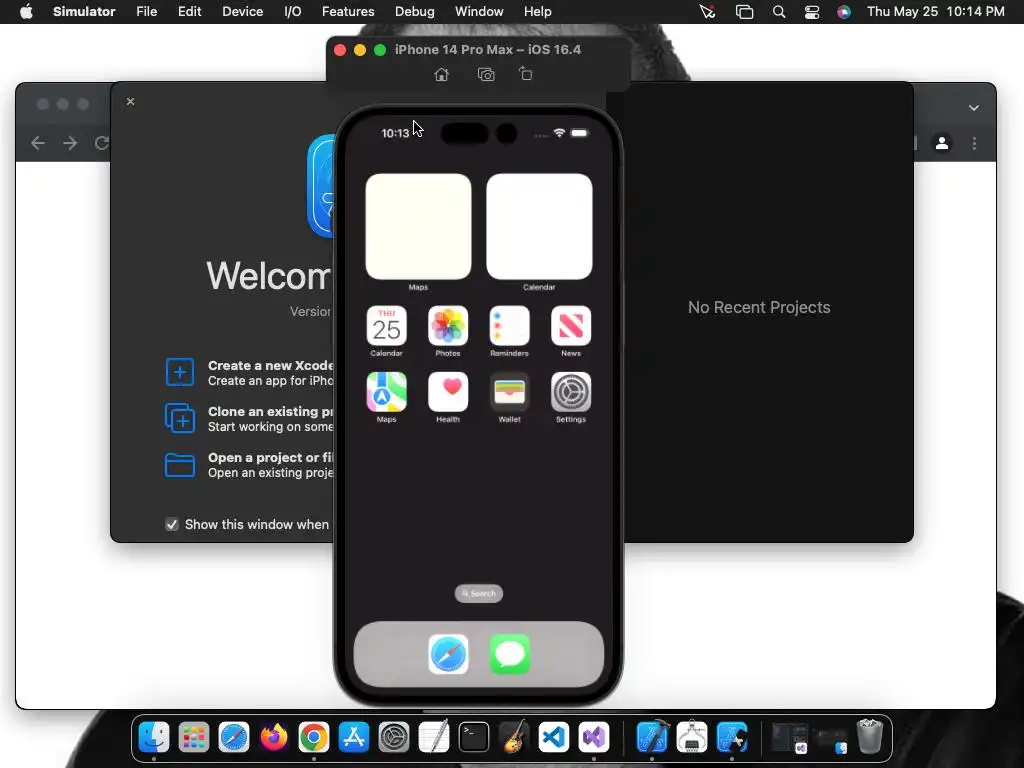Open App Store from the Dock
The width and height of the screenshot is (1024, 768).
tap(353, 737)
